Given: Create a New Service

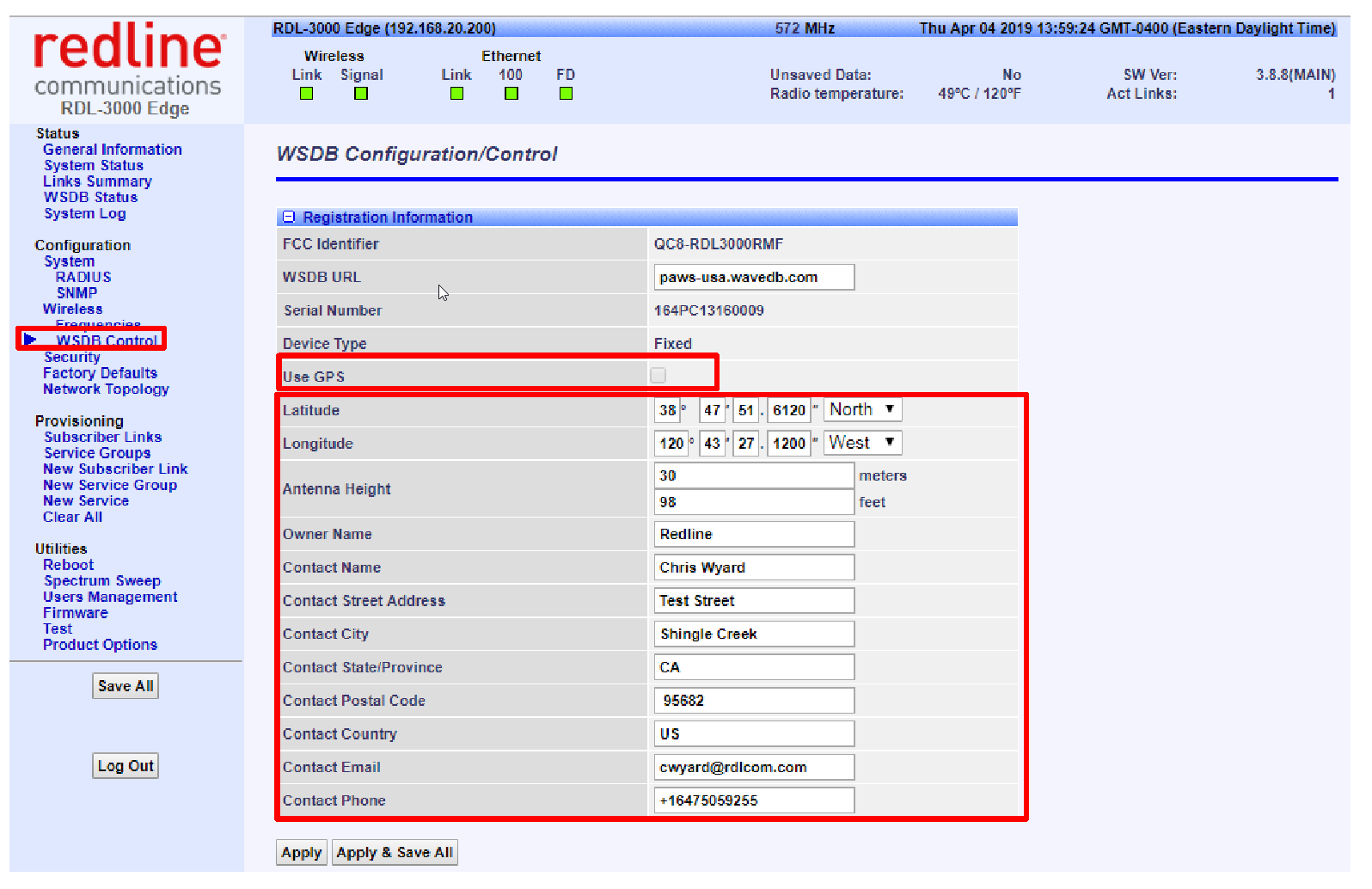Looking at the screenshot, I should click(x=86, y=501).
